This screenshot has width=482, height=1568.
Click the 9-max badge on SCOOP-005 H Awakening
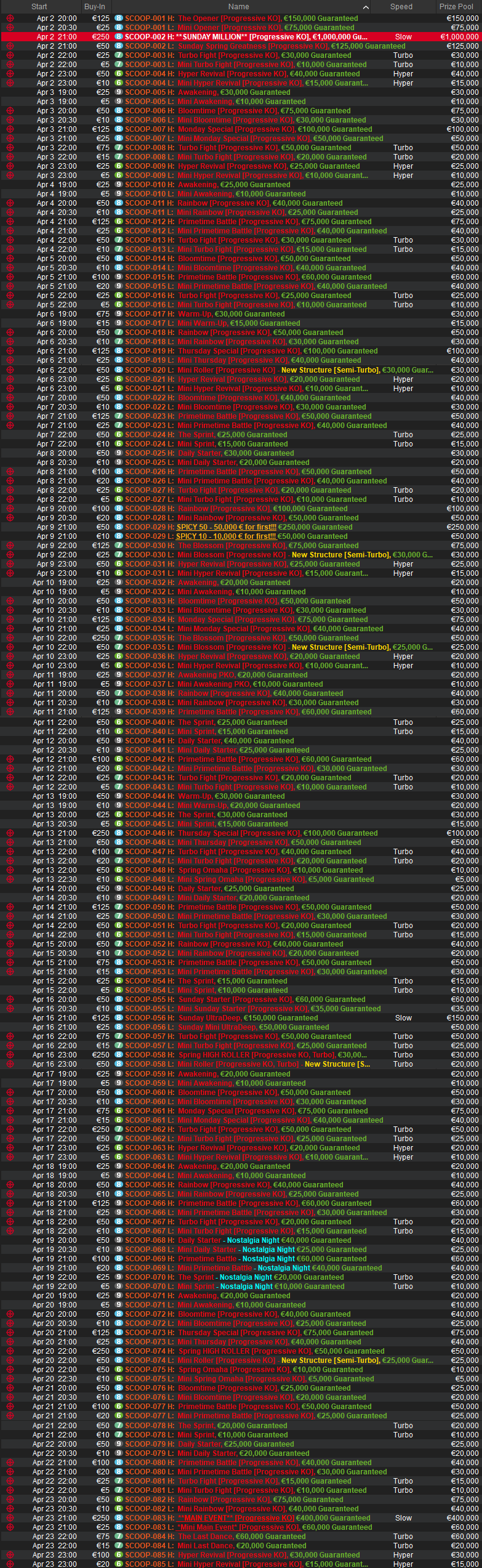point(119,92)
